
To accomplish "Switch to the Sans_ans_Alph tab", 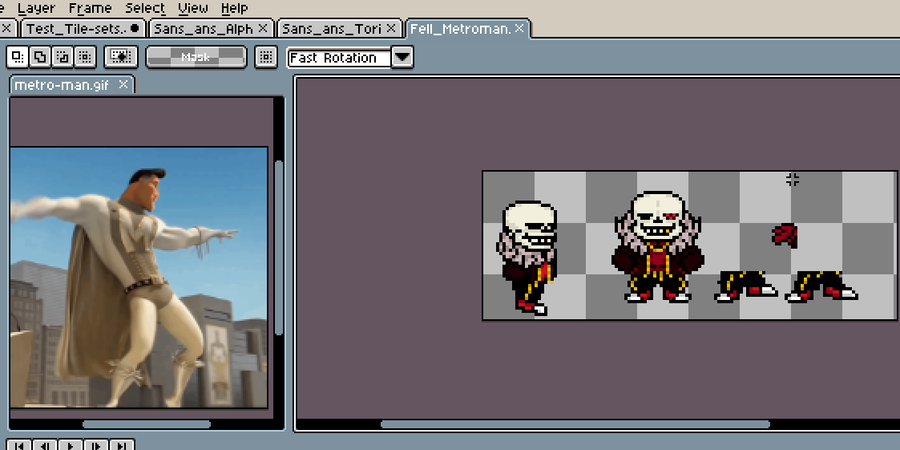I will pyautogui.click(x=210, y=28).
